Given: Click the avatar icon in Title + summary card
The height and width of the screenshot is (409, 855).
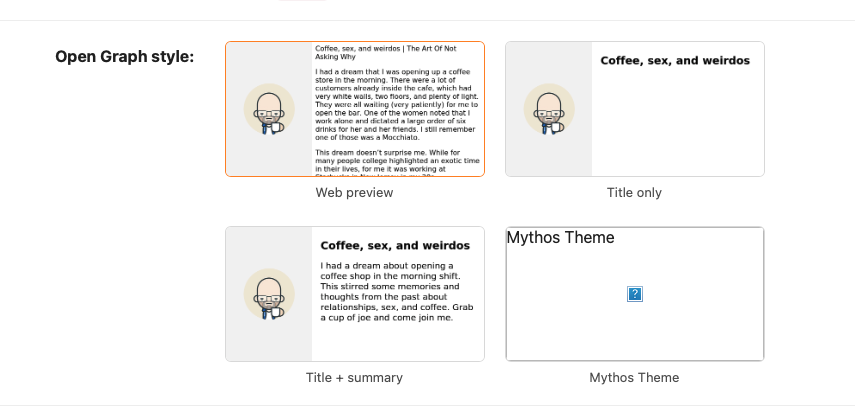Looking at the screenshot, I should 269,294.
